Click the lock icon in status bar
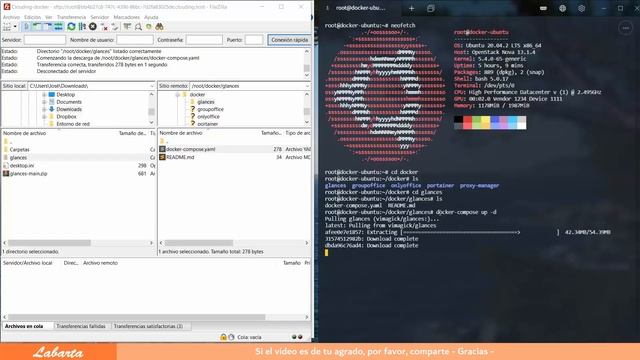Viewport: 640px width, 360px height. (x=223, y=337)
